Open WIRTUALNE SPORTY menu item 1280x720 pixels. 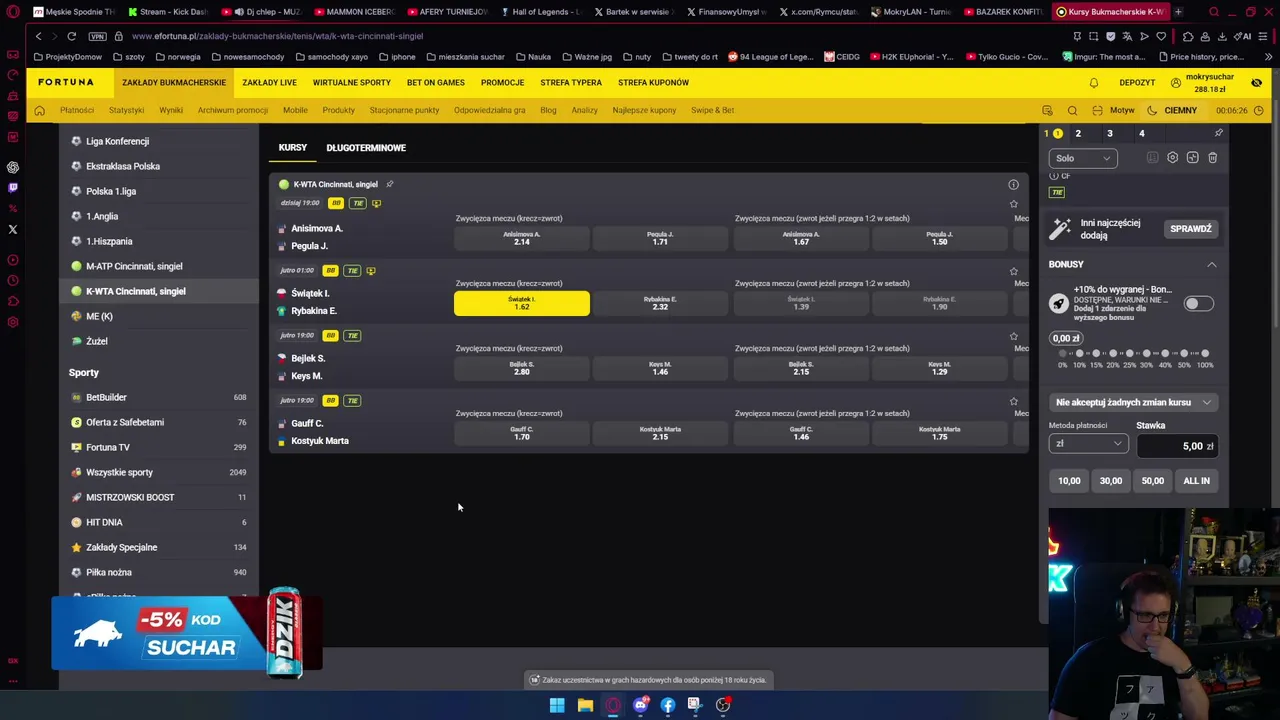pyautogui.click(x=352, y=82)
